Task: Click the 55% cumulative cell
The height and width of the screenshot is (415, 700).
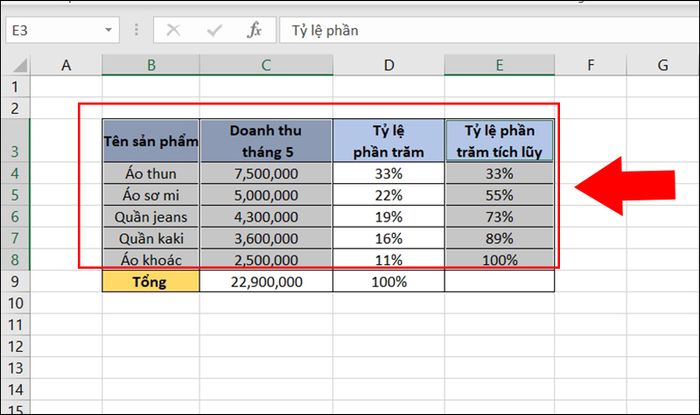Action: click(500, 195)
